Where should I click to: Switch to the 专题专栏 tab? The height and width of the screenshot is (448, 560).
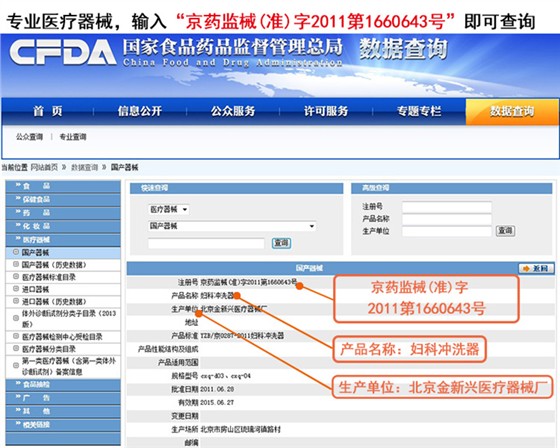[x=419, y=111]
